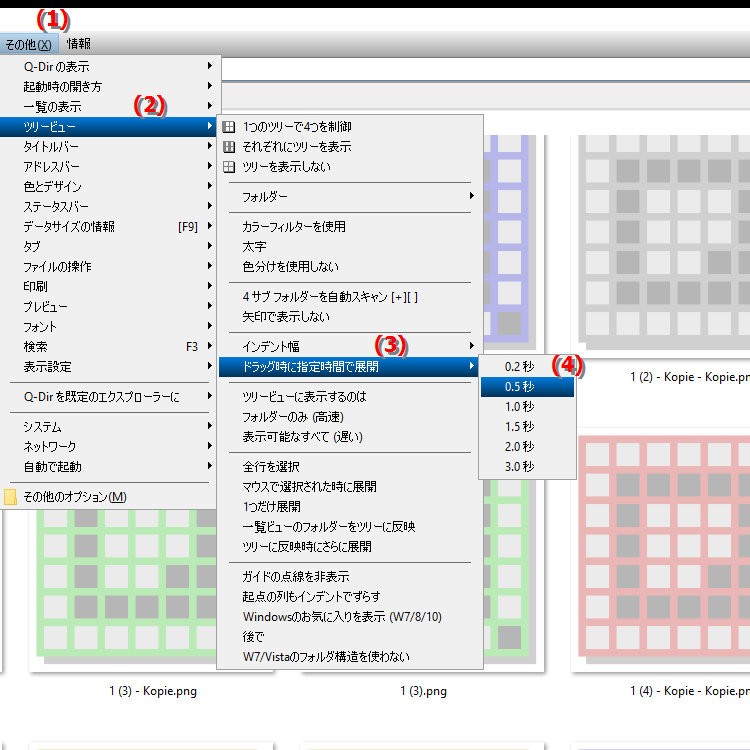Toggle 一覧ビューのフォルダーをツリーに反映
The height and width of the screenshot is (750, 750).
click(x=350, y=527)
